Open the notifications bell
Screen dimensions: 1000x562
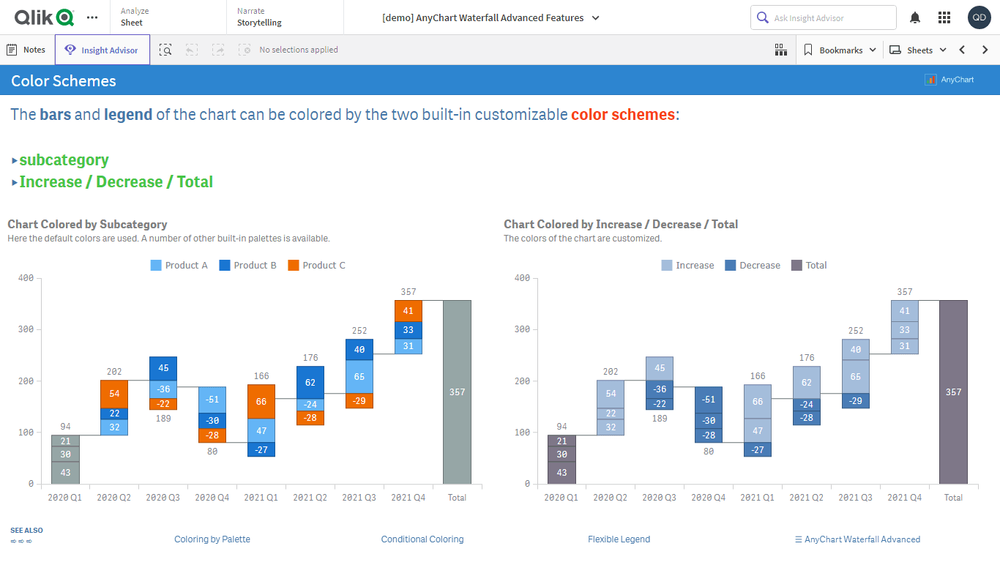click(x=915, y=18)
